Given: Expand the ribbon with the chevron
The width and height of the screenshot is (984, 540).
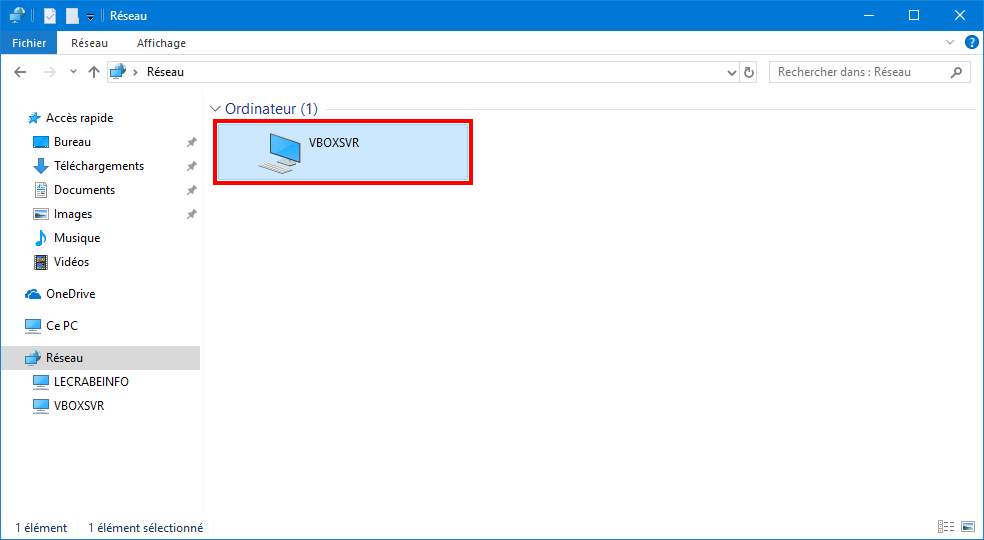Looking at the screenshot, I should click(x=949, y=42).
